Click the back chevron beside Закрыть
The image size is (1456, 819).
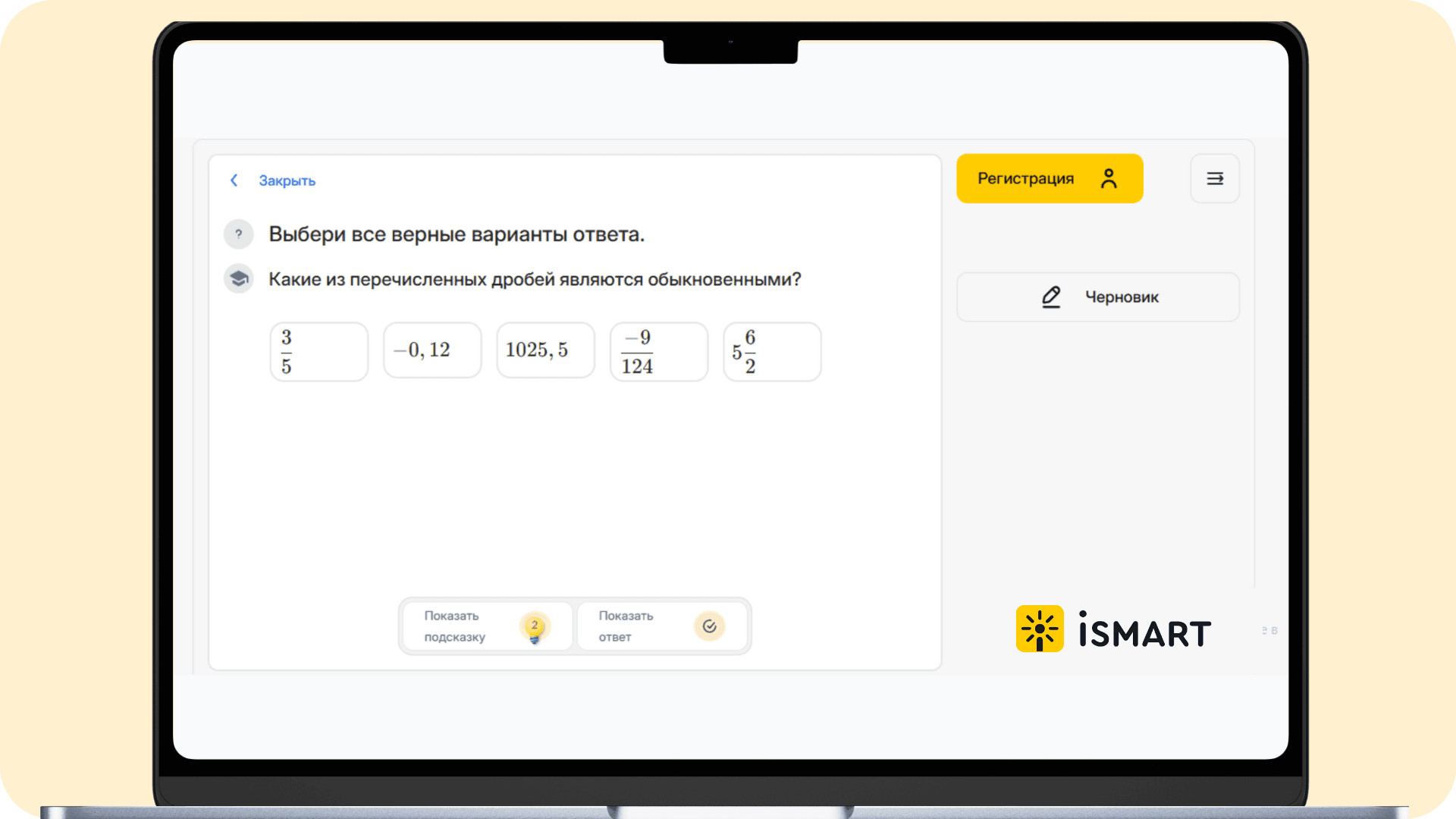pyautogui.click(x=234, y=180)
